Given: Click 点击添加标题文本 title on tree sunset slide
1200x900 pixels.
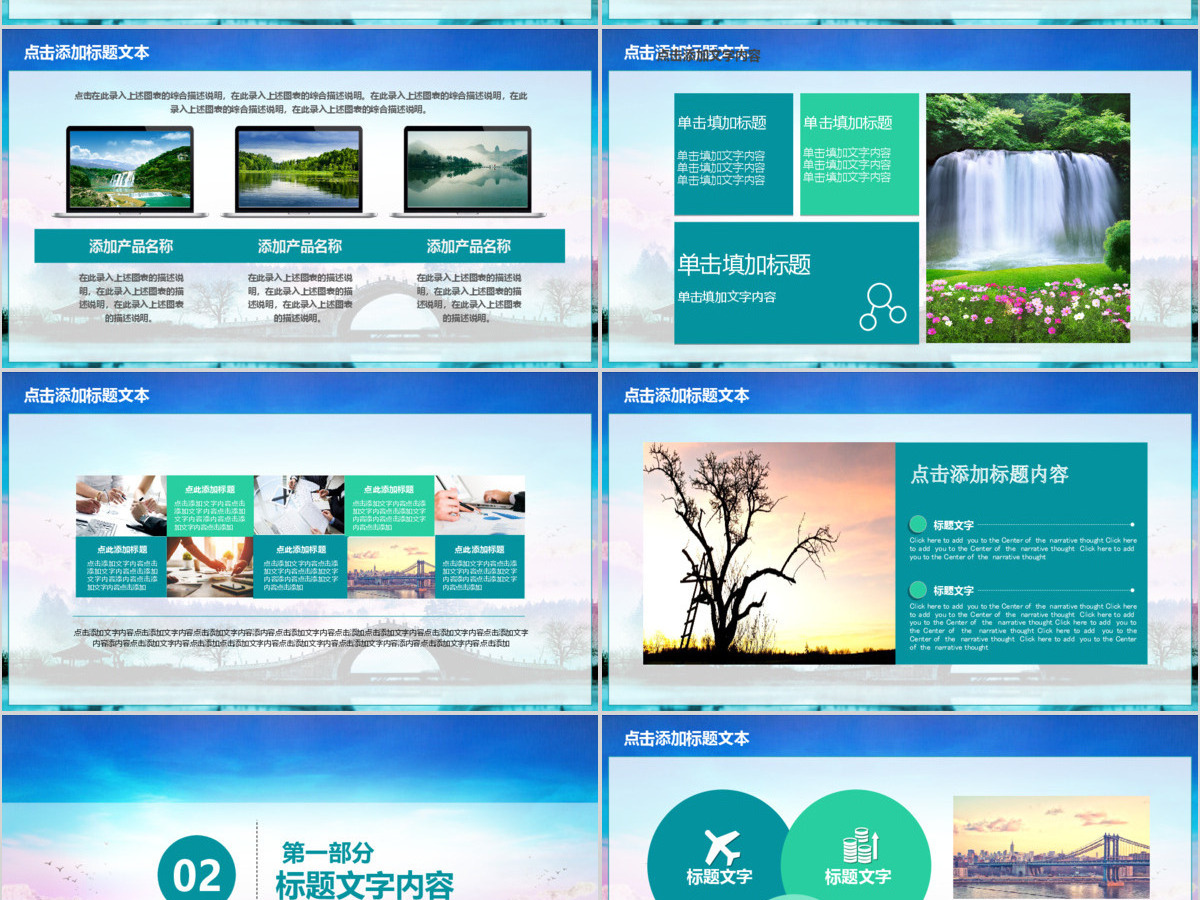Looking at the screenshot, I should pos(686,395).
